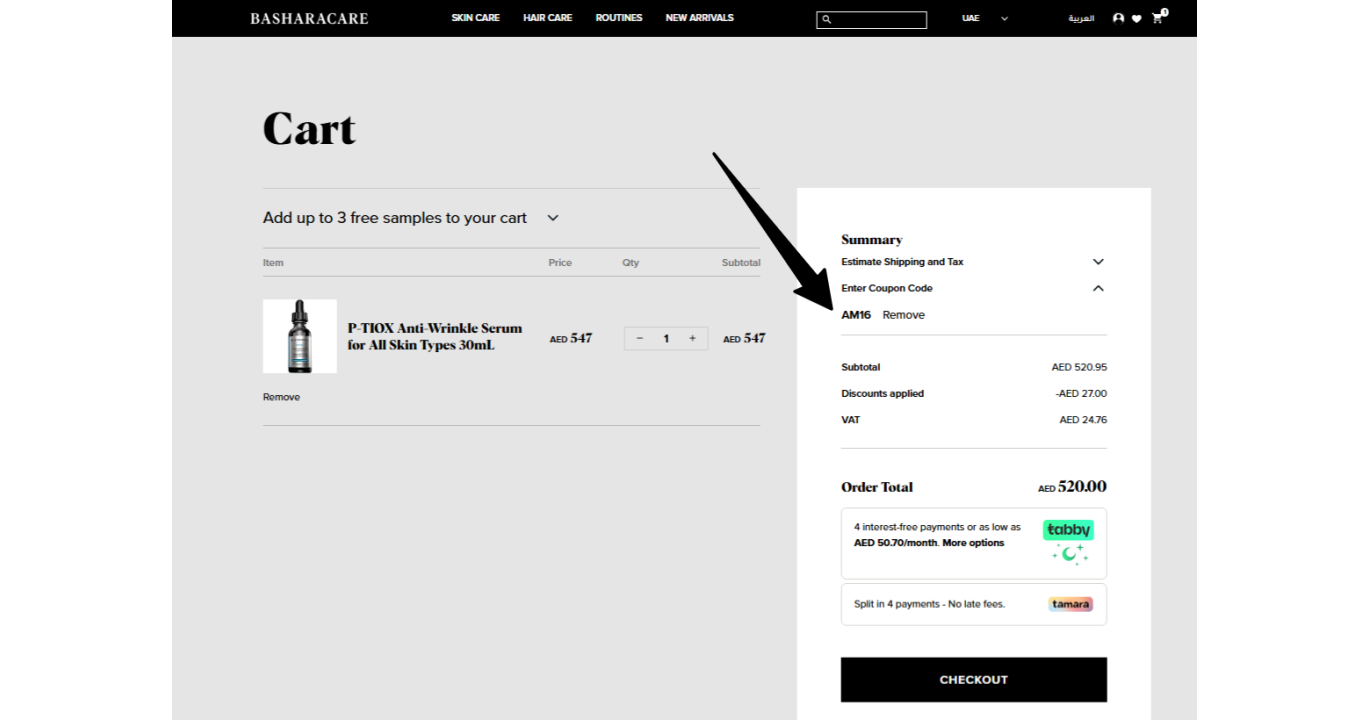The image size is (1368, 720).
Task: Click More options in tabby offer
Action: pyautogui.click(x=973, y=543)
